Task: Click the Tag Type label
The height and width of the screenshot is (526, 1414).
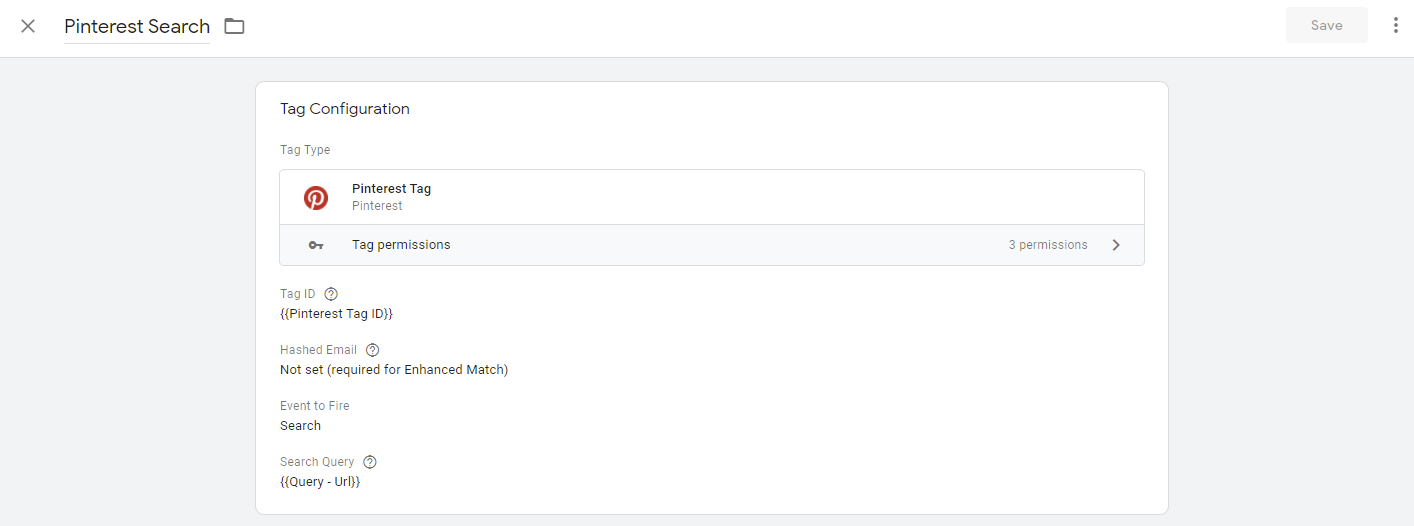Action: [x=305, y=150]
